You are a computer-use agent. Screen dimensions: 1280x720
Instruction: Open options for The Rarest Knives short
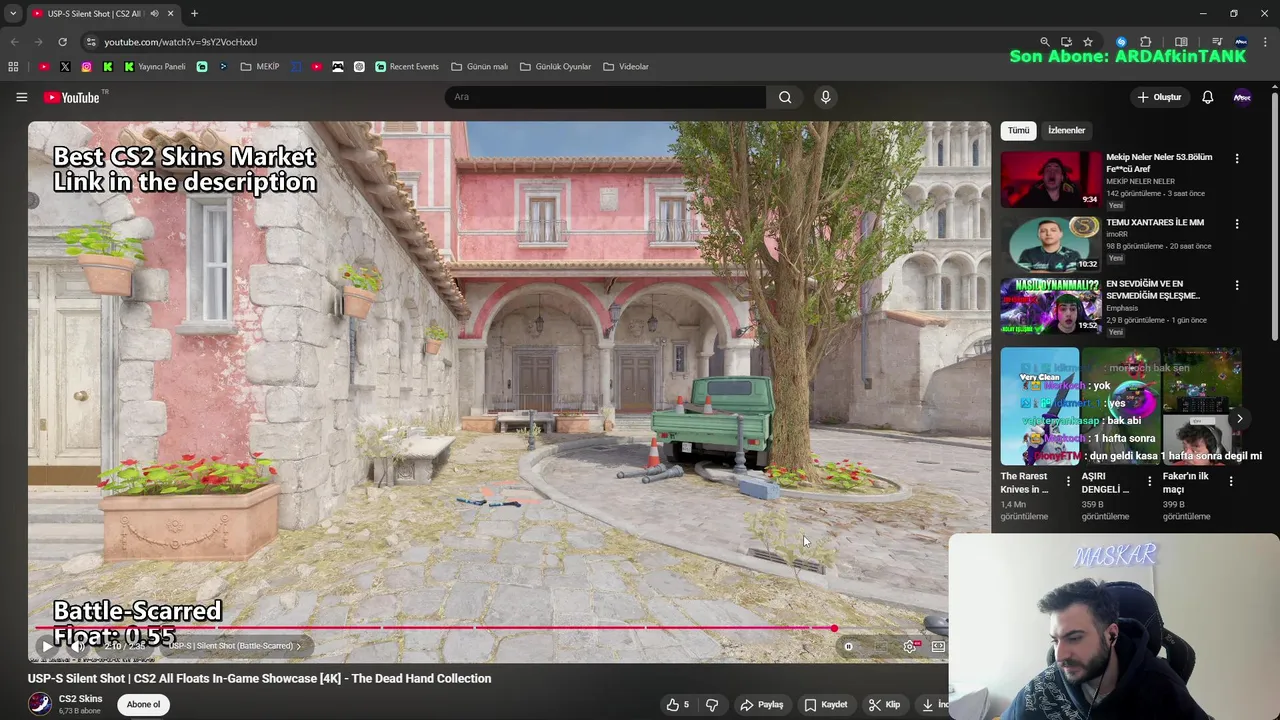[x=1068, y=481]
